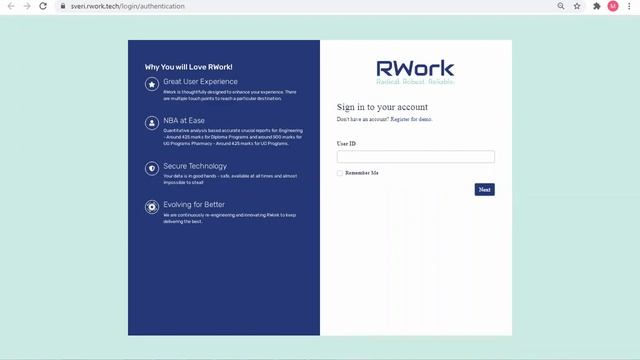Open the Chrome profile avatar
Viewport: 640px width, 360px height.
(613, 6)
